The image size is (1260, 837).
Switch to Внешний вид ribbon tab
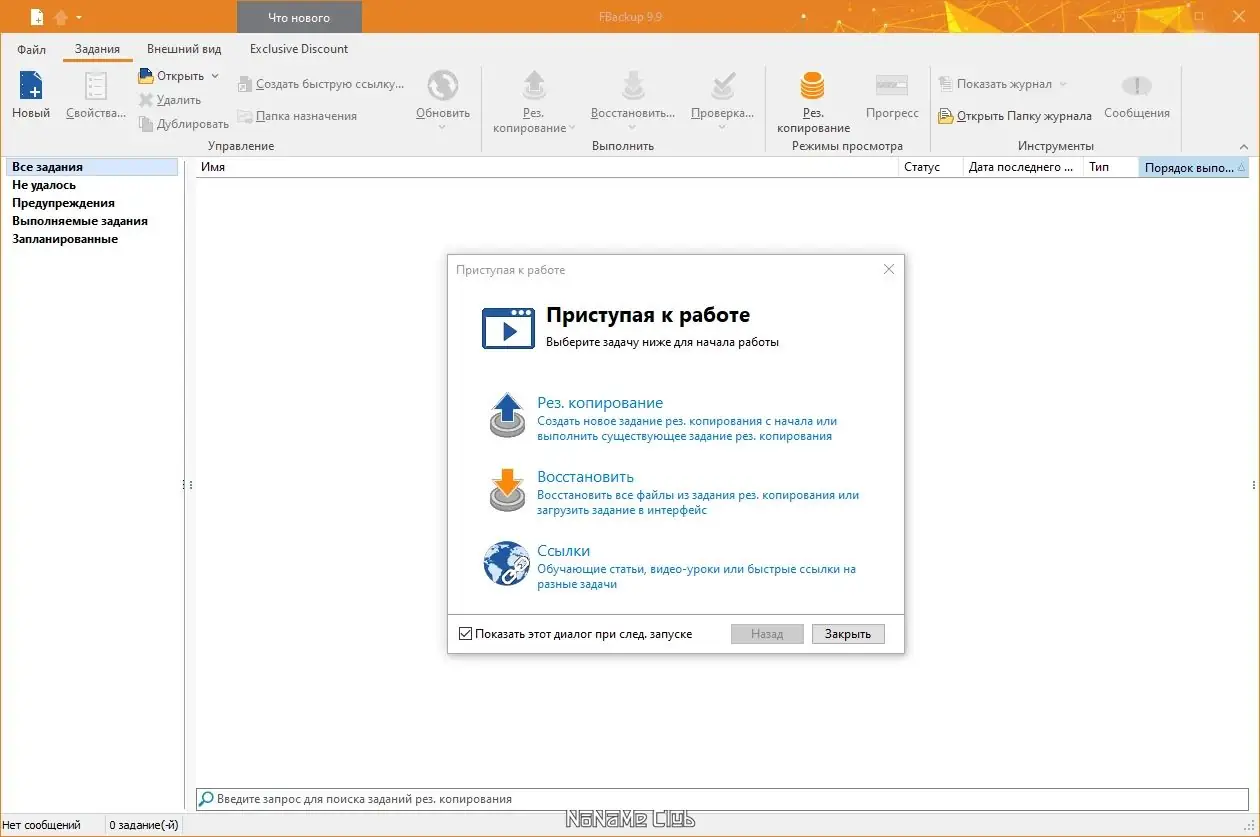click(x=184, y=48)
